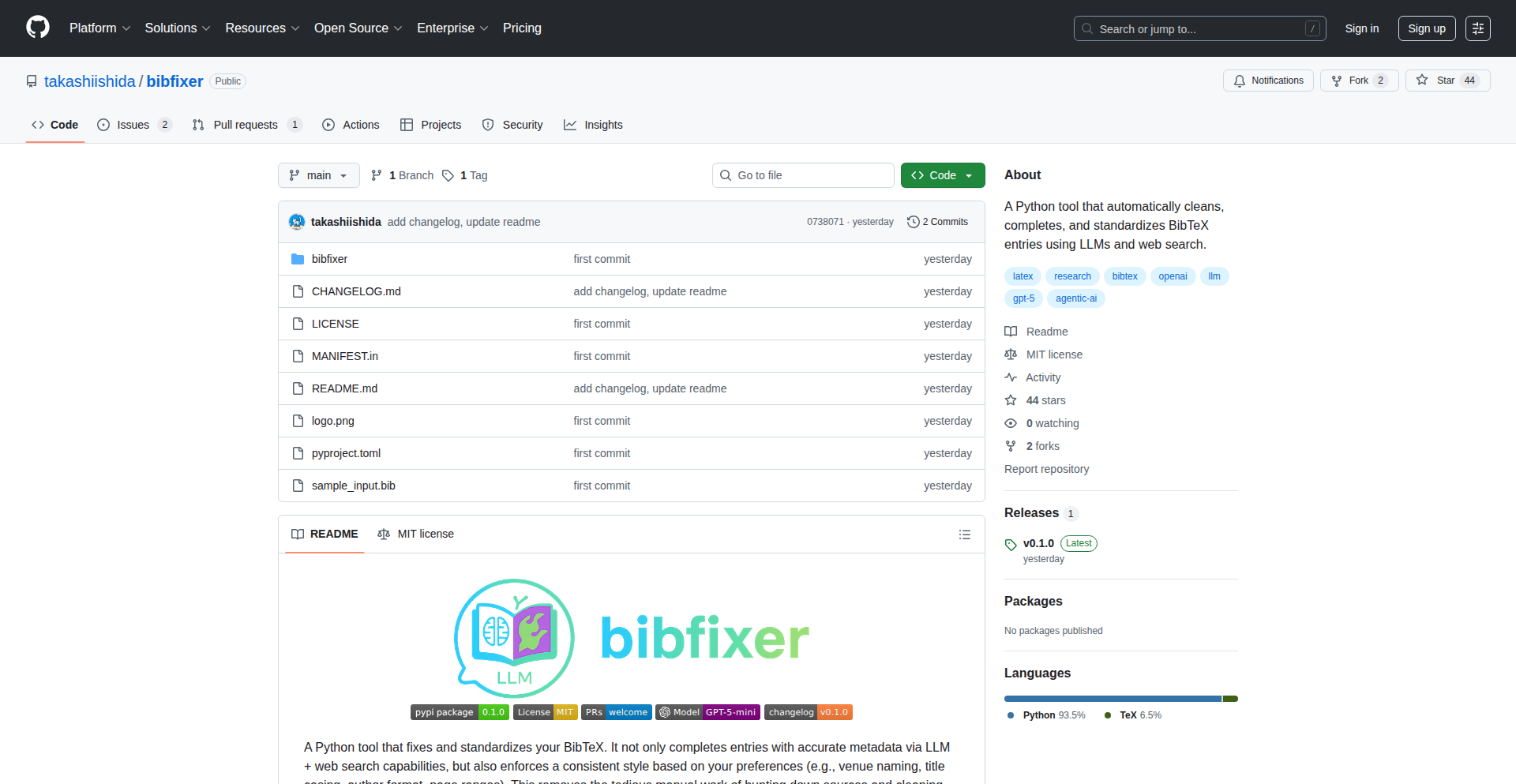Click the Python 93.5% language entry
The height and width of the screenshot is (784, 1516).
click(x=1046, y=715)
